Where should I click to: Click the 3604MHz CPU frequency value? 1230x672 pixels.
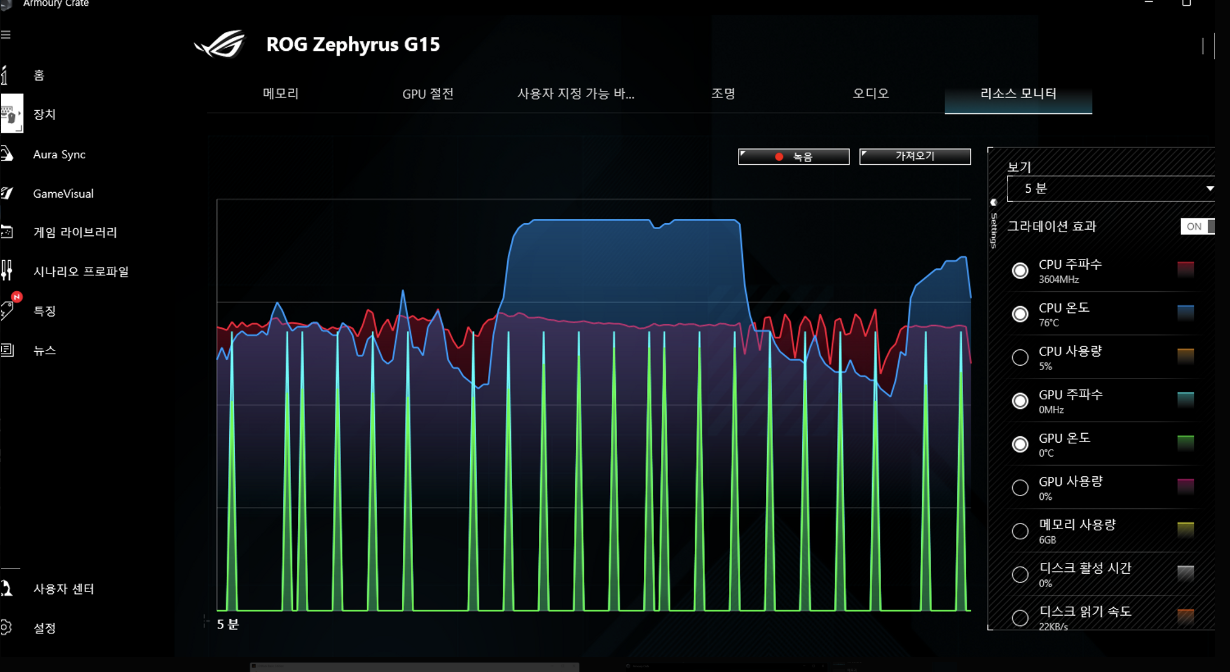1058,280
